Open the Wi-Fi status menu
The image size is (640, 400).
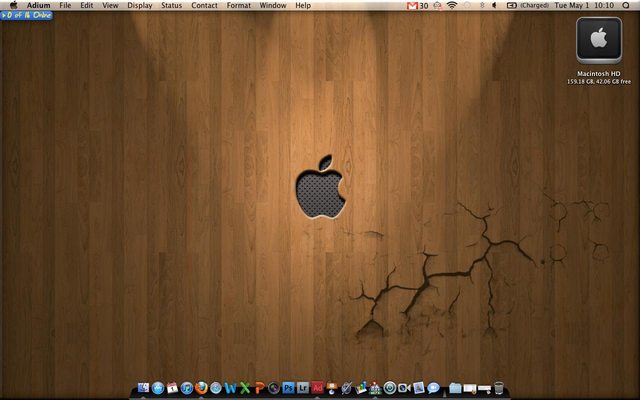click(452, 5)
